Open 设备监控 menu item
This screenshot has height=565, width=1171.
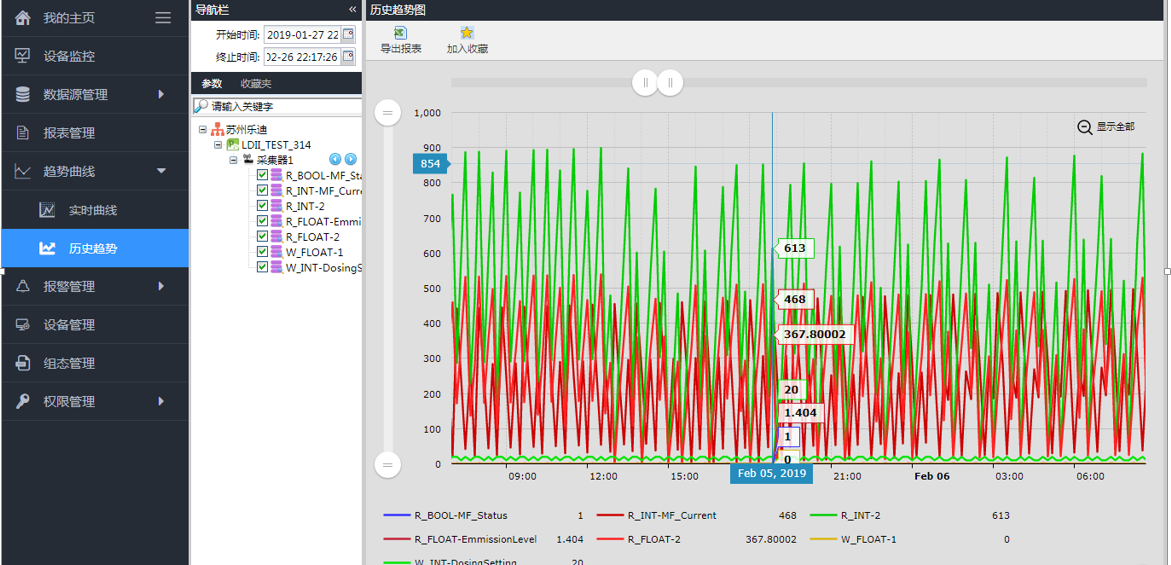(94, 56)
